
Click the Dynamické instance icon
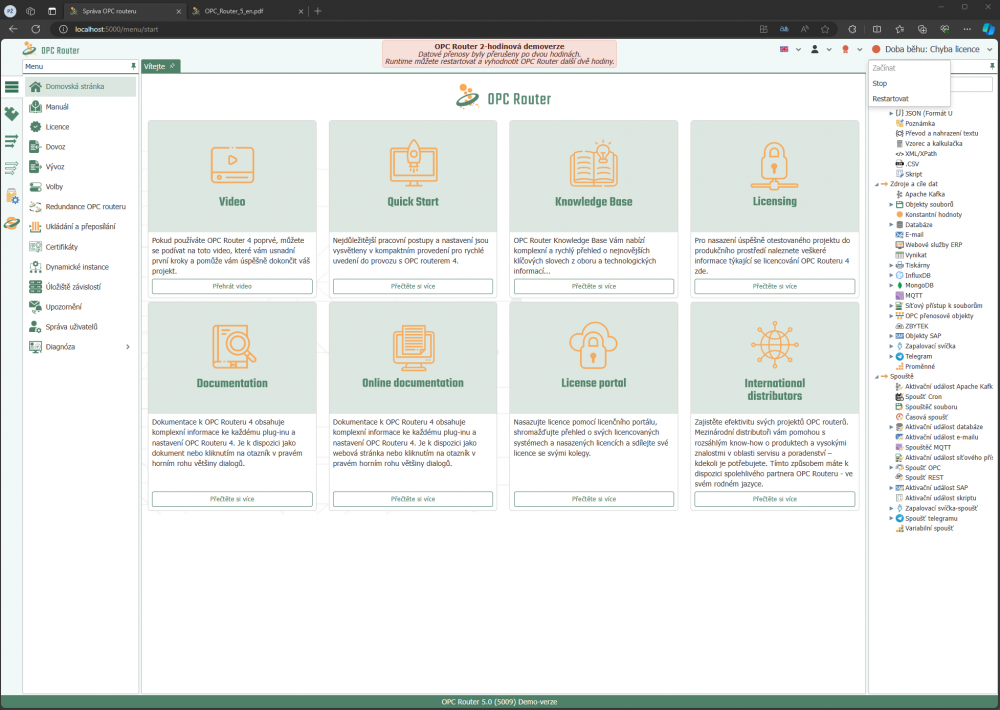(x=36, y=267)
